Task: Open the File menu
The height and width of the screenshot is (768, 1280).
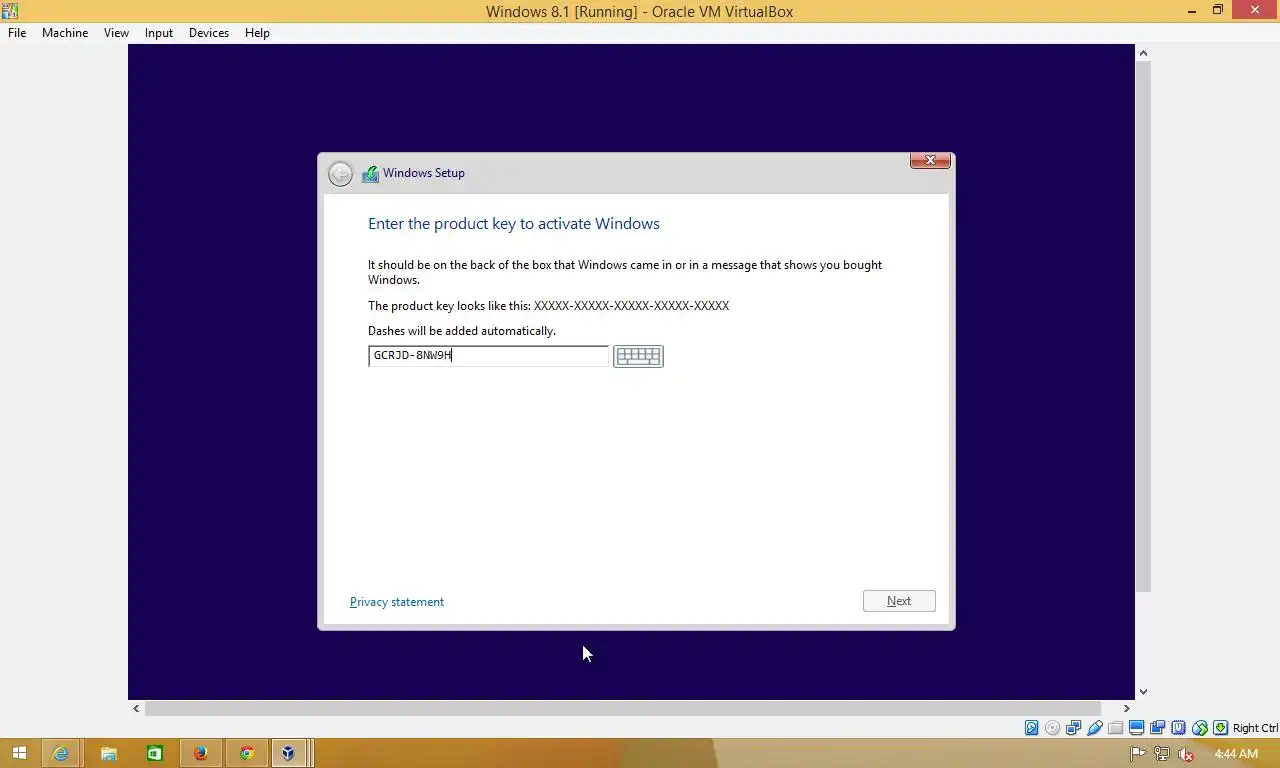Action: (17, 33)
